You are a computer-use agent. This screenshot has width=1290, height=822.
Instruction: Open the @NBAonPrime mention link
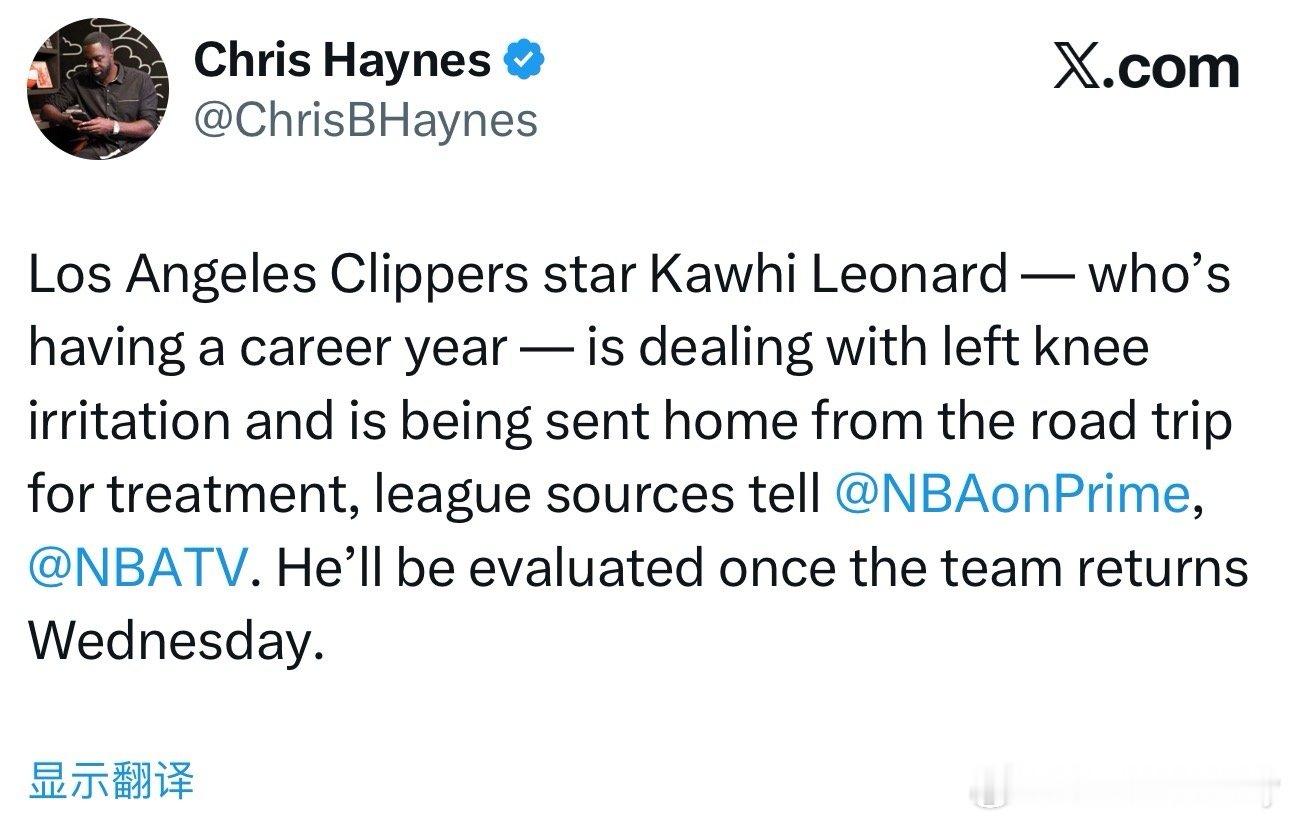[1011, 494]
